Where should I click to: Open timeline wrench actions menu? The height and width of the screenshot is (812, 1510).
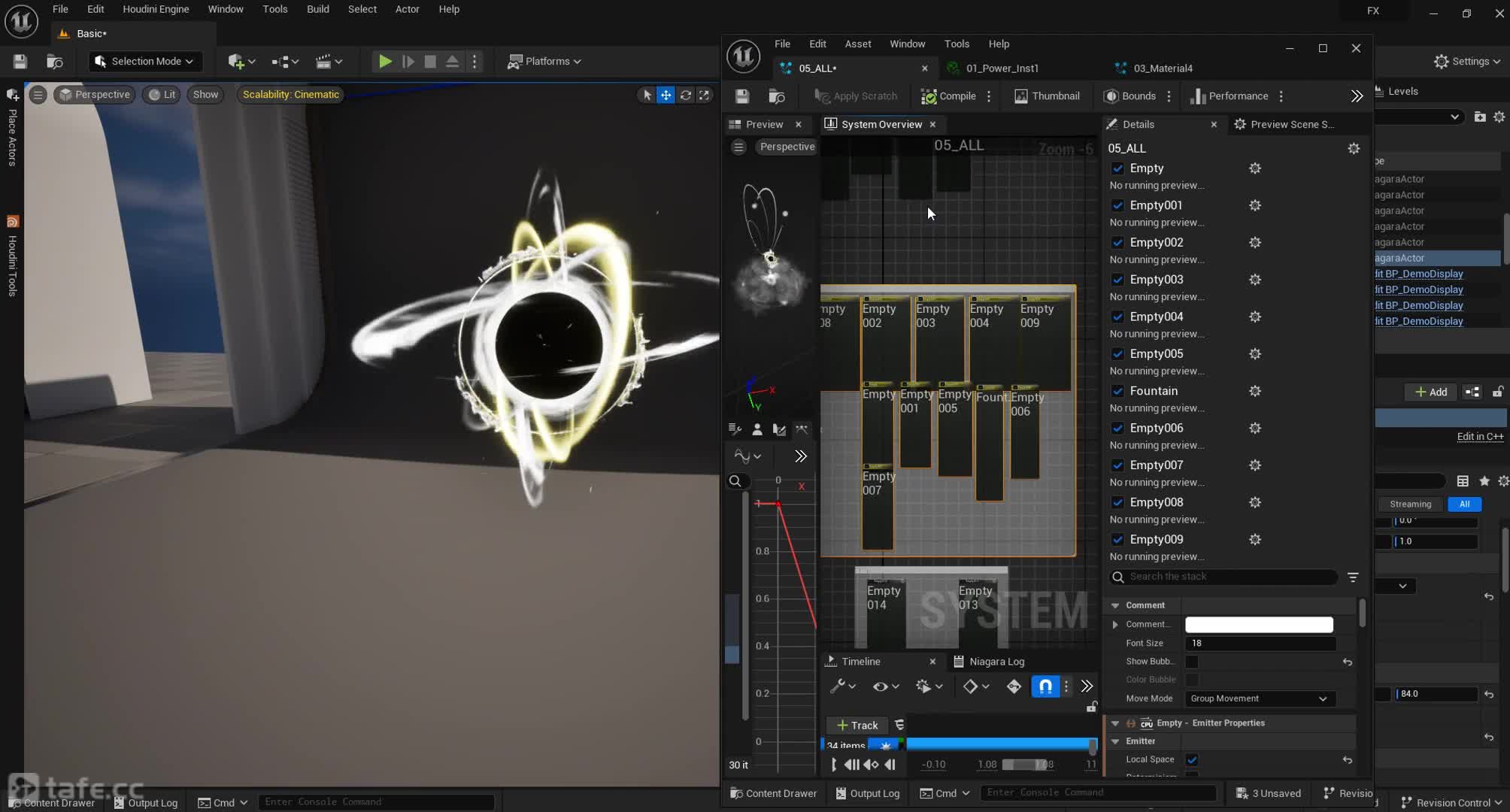pos(842,686)
